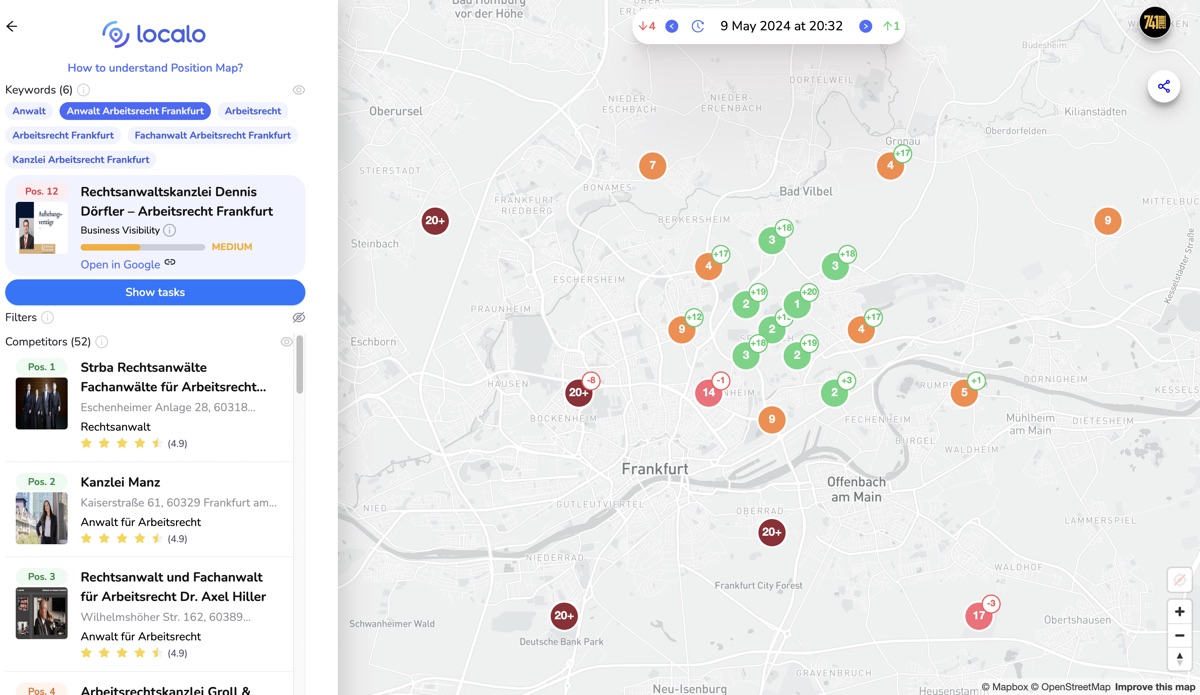
Task: Go back using the left arrow
Action: pos(12,26)
